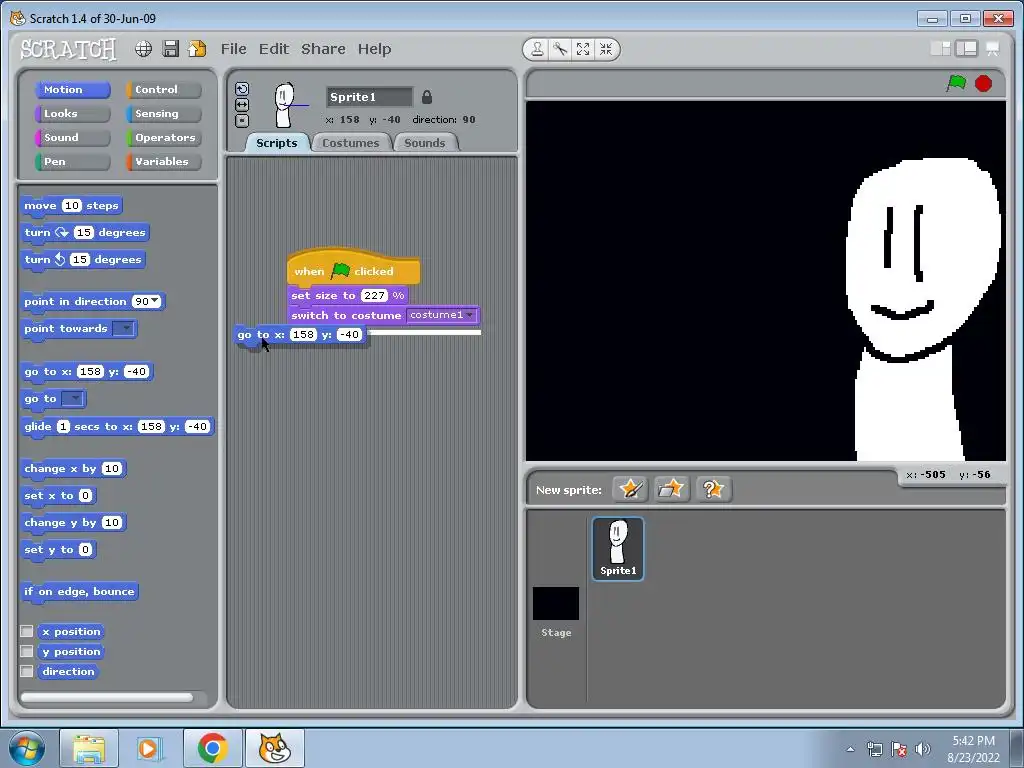
Task: Click the volume speaker tray icon
Action: (922, 749)
